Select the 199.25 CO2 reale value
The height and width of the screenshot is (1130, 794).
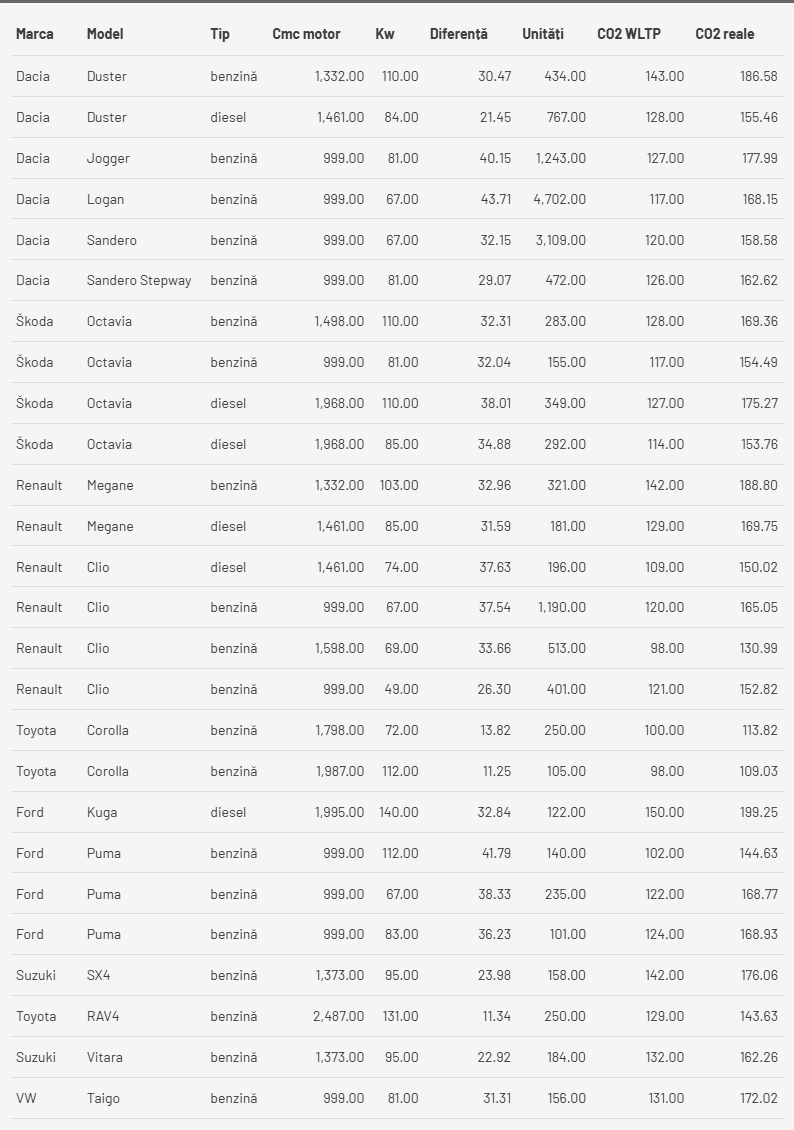[x=758, y=812]
